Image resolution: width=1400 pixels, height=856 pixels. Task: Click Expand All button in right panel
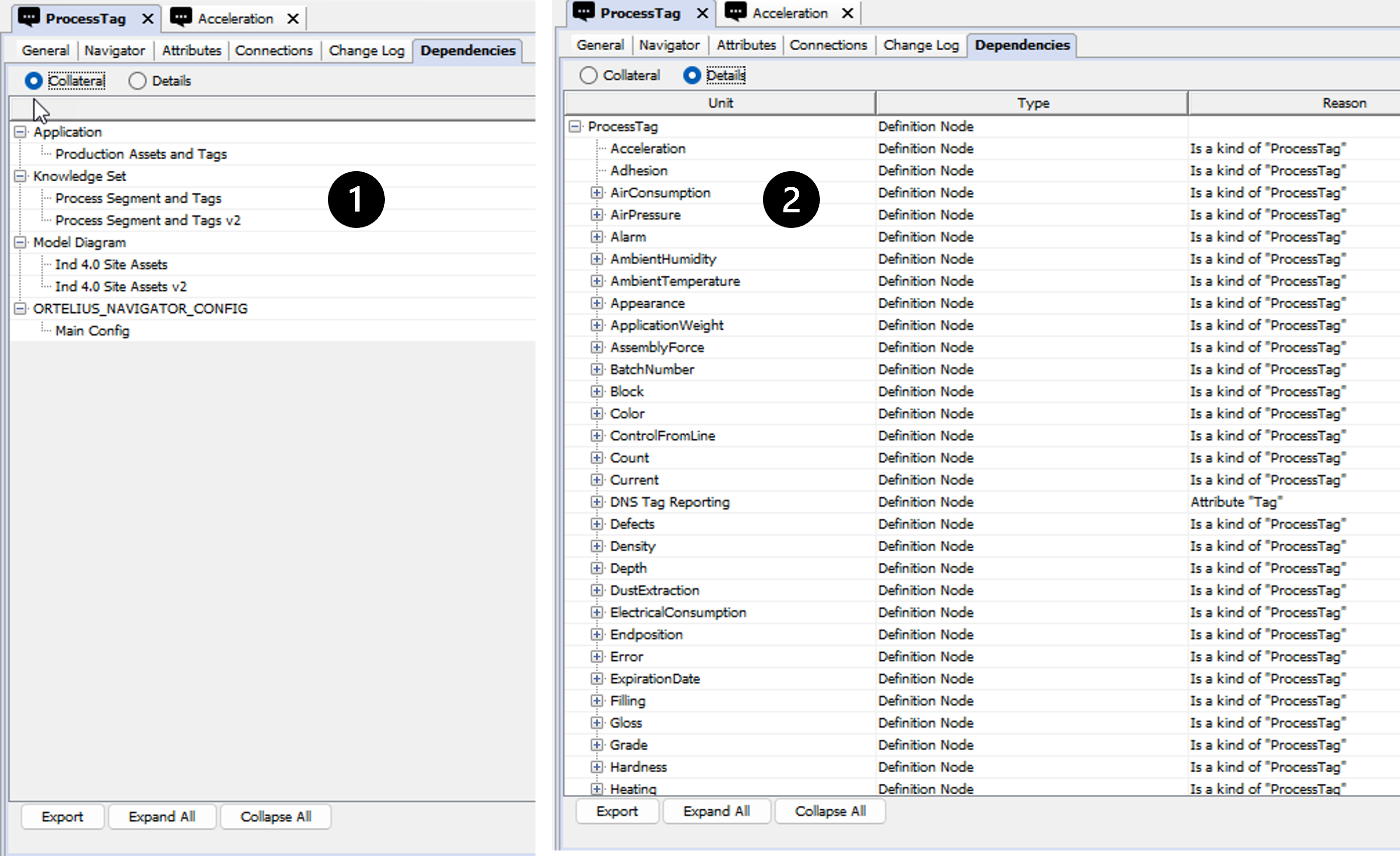coord(716,811)
